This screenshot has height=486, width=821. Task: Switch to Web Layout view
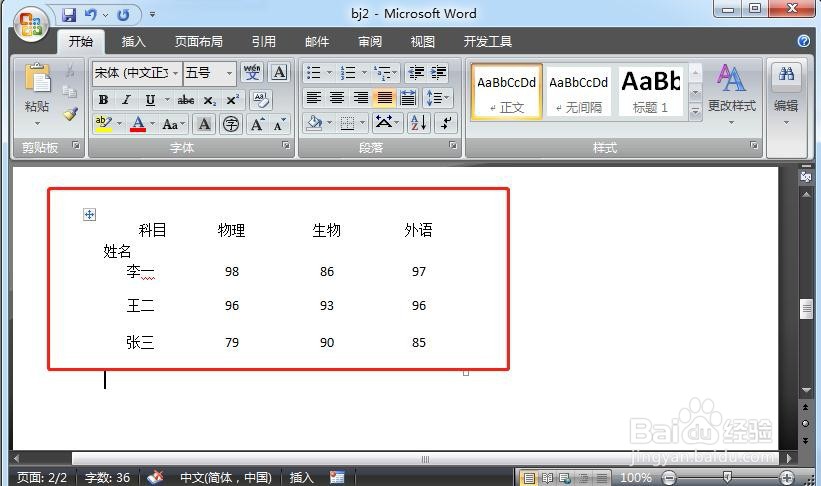565,478
